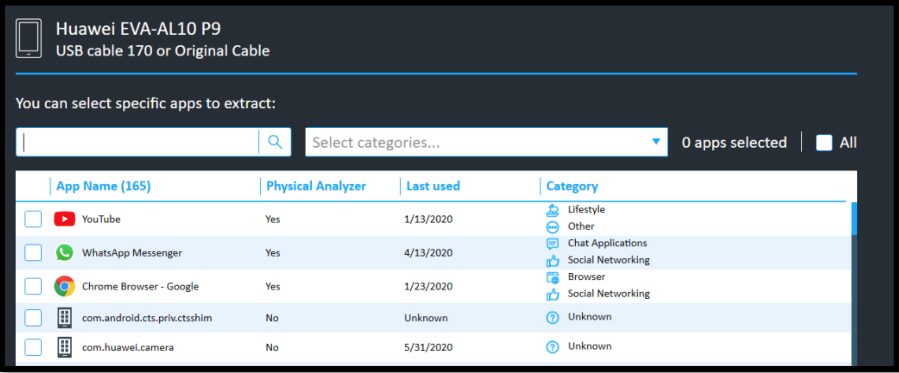Screen dimensions: 899x373
Task: Click the blue dropdown arrow in categories box
Action: tap(656, 142)
